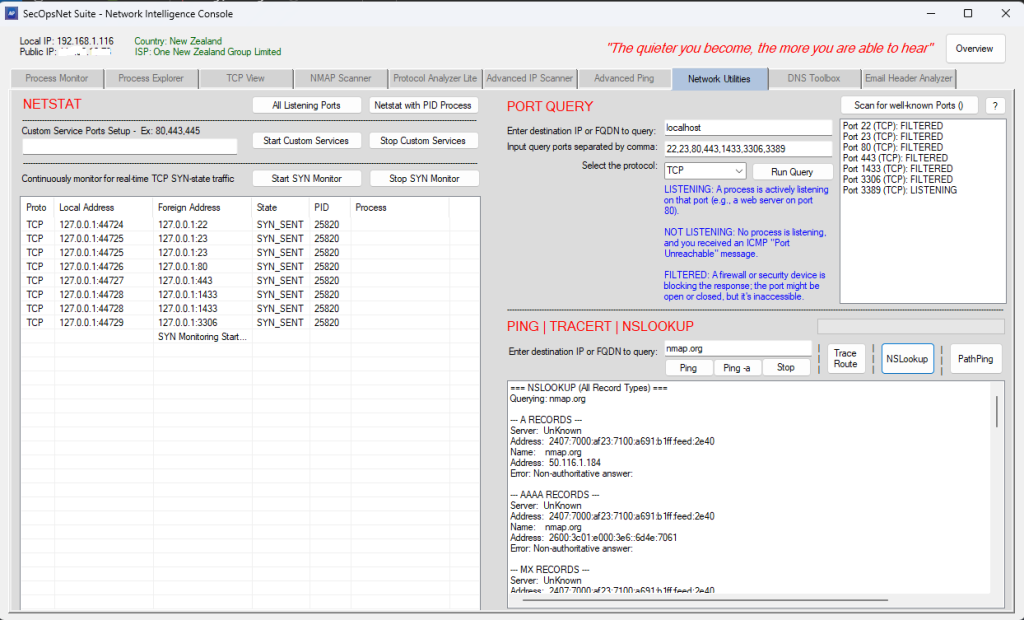Click the Trace Route button
The height and width of the screenshot is (620, 1024).
point(845,359)
